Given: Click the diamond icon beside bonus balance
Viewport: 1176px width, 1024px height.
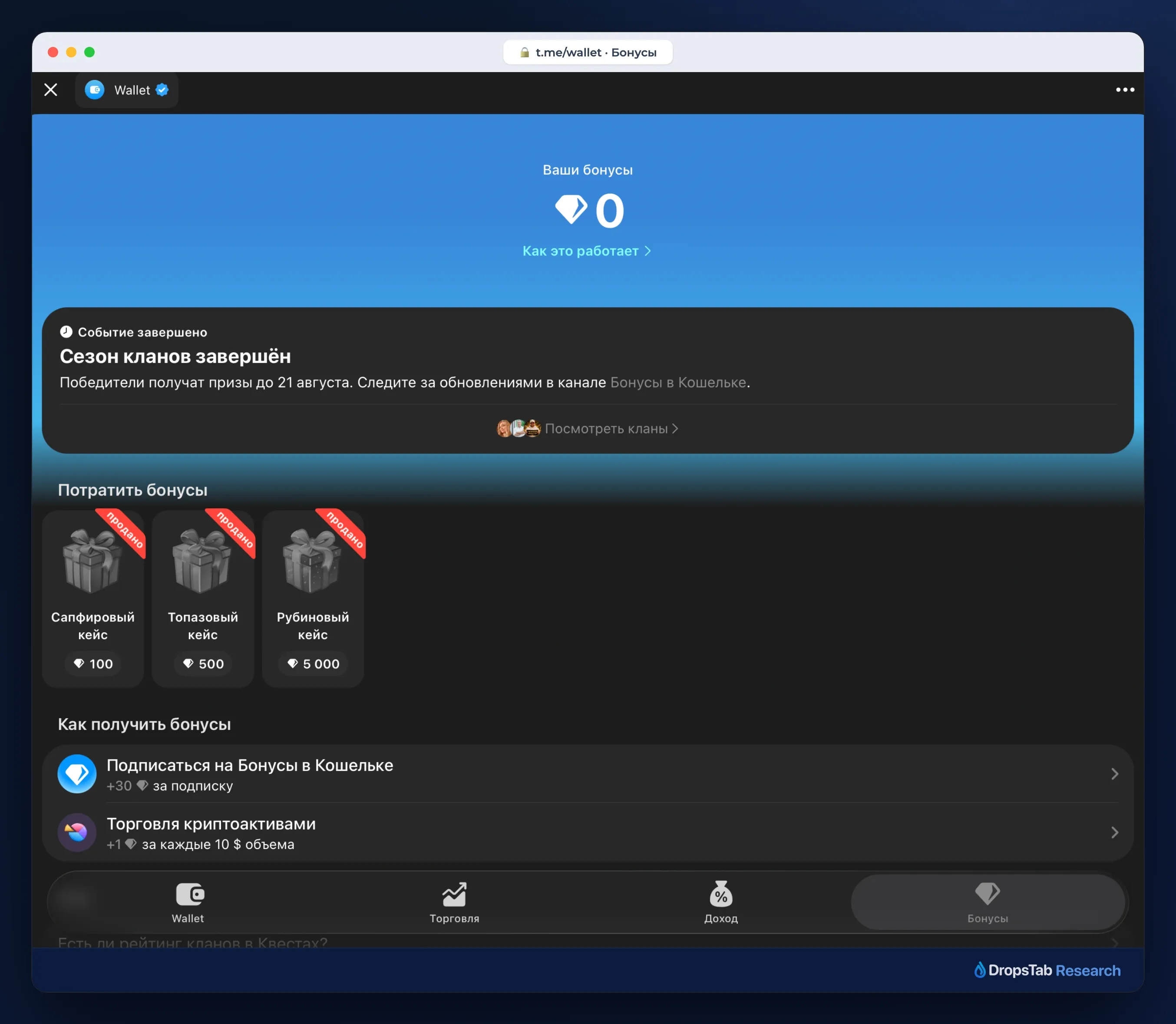Looking at the screenshot, I should (x=571, y=209).
